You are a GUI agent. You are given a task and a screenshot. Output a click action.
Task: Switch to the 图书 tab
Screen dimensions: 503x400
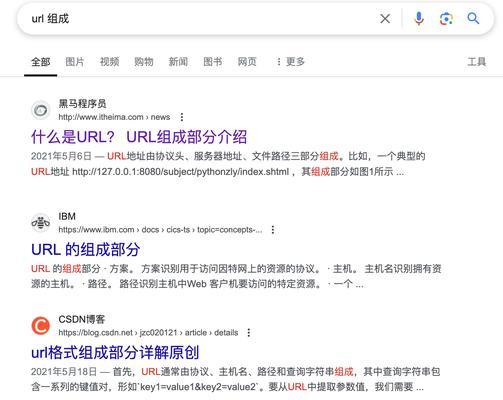click(x=213, y=62)
